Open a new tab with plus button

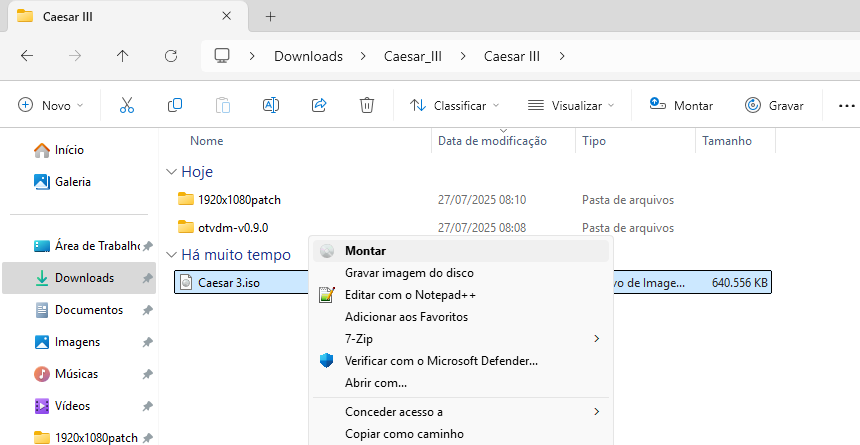[270, 16]
